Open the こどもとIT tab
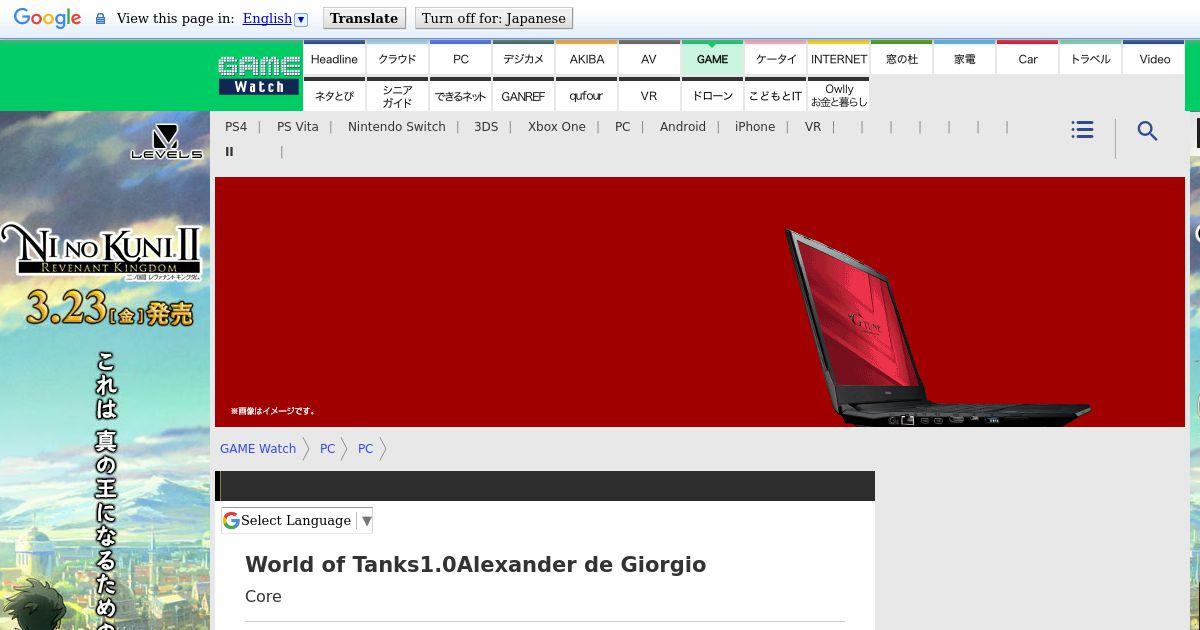This screenshot has width=1200, height=630. [775, 94]
